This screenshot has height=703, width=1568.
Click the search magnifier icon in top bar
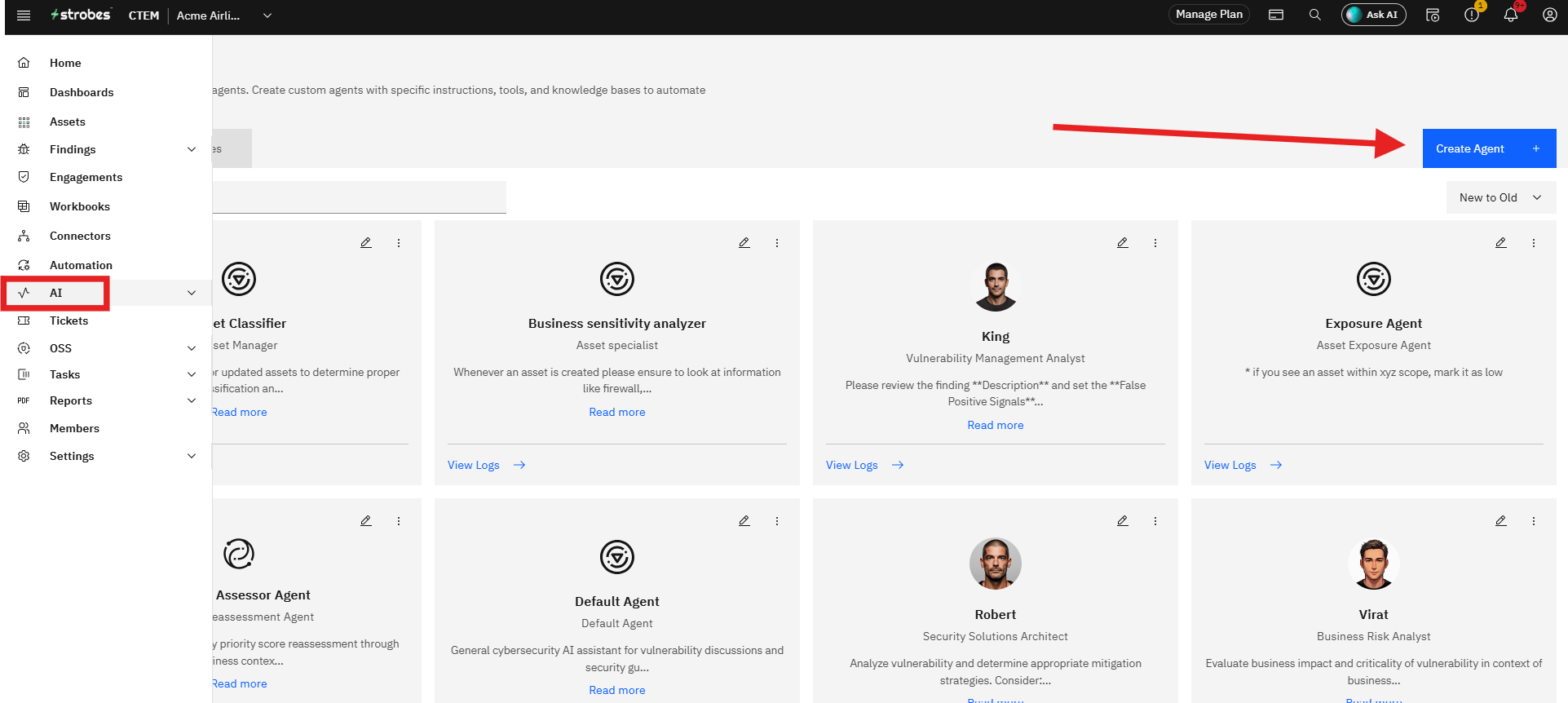[x=1314, y=15]
